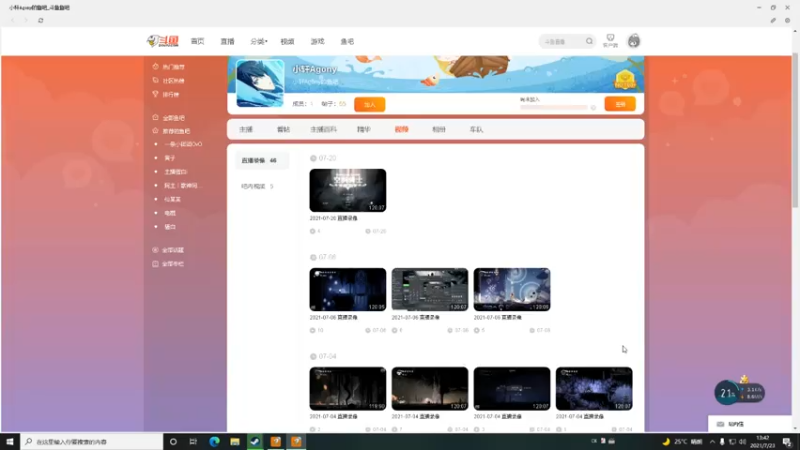Click the gear icon at window top right
The image size is (800, 450).
click(x=787, y=20)
